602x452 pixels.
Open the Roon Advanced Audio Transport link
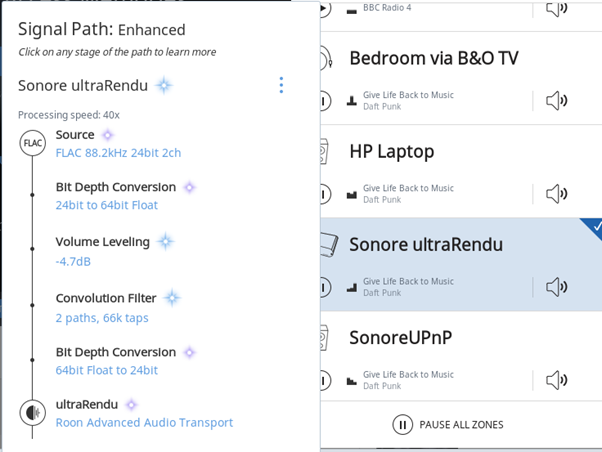pos(144,422)
